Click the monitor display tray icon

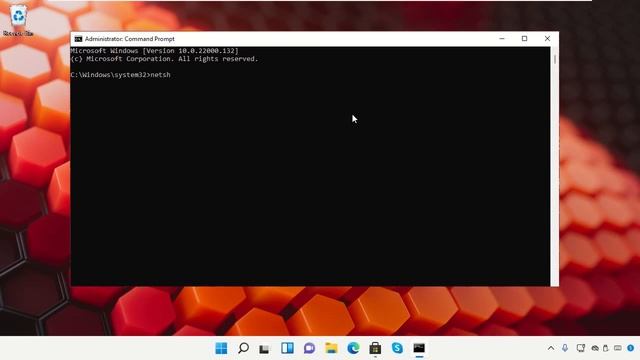coord(580,348)
